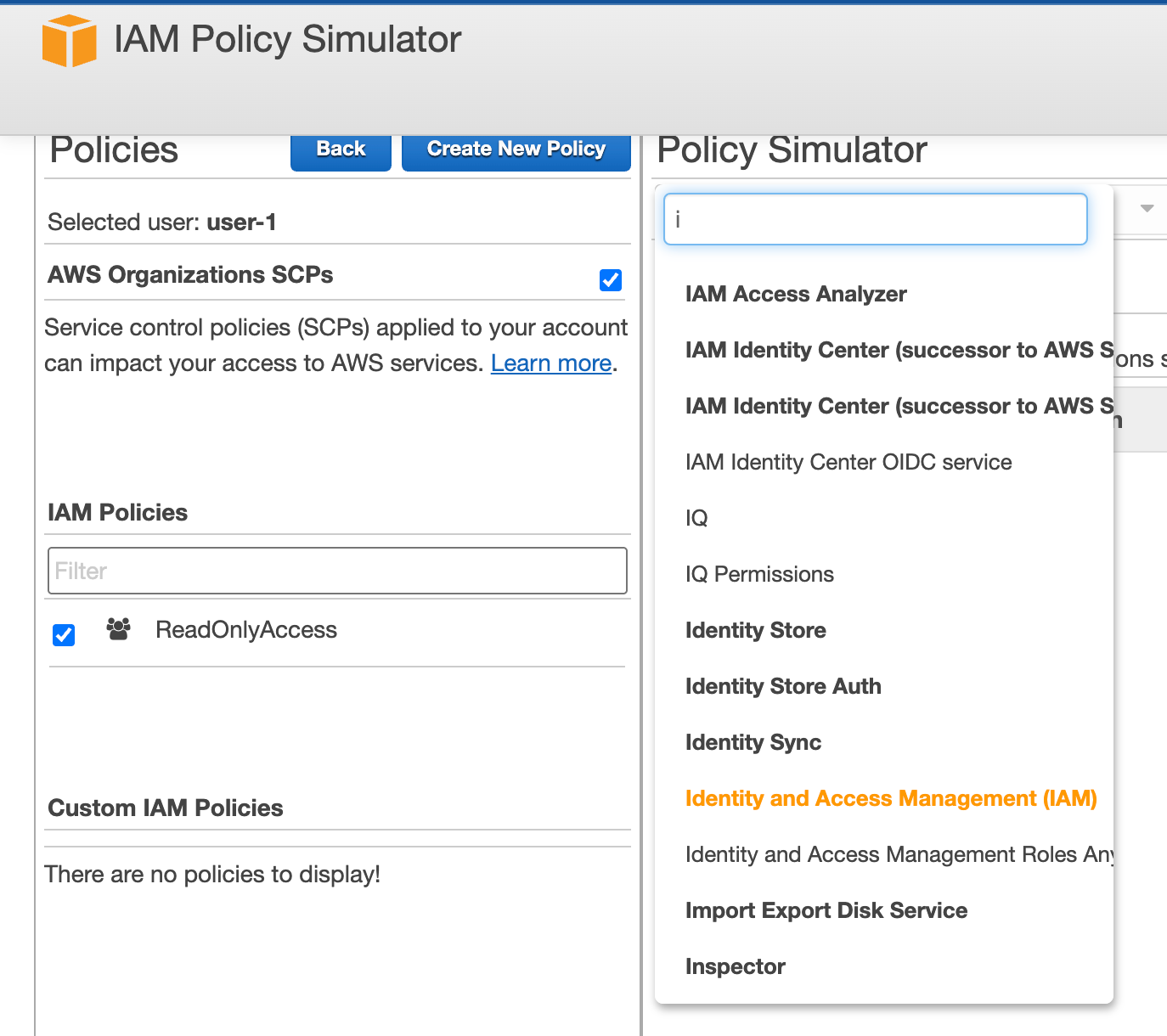Viewport: 1167px width, 1036px height.
Task: Select the Identity Store option
Action: tap(755, 630)
